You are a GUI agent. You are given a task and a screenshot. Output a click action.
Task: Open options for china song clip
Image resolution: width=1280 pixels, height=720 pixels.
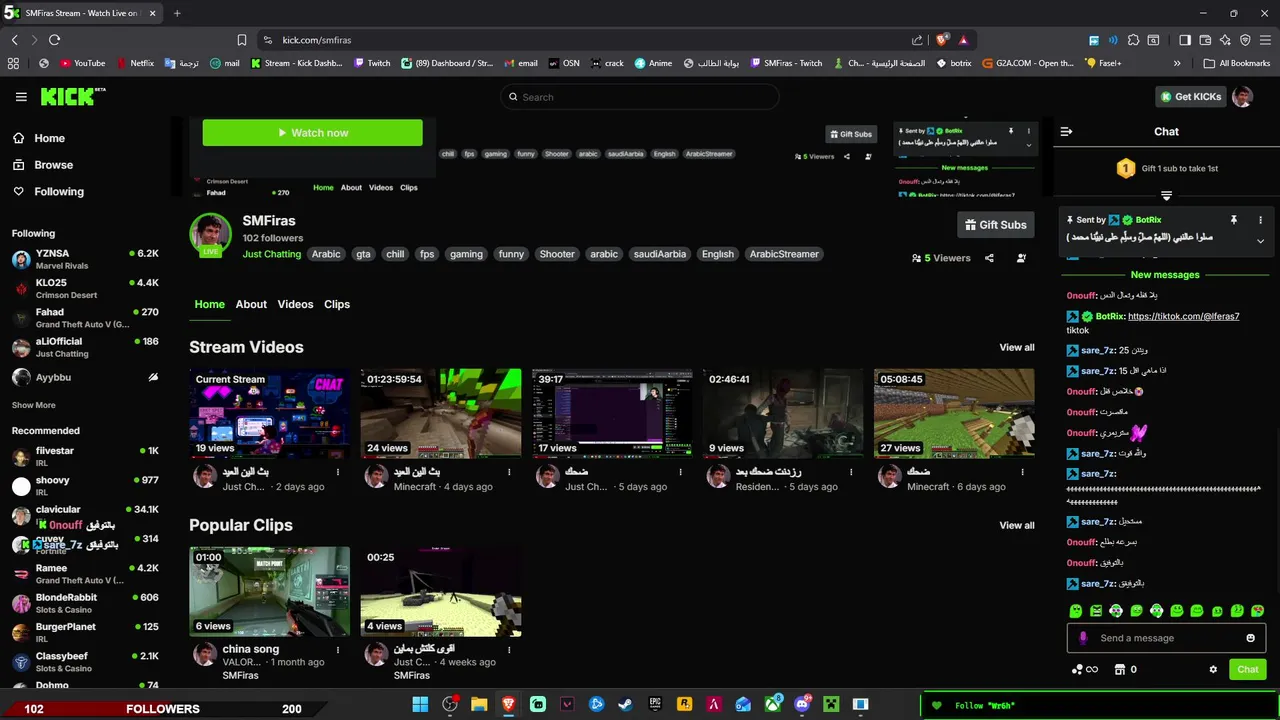[338, 650]
